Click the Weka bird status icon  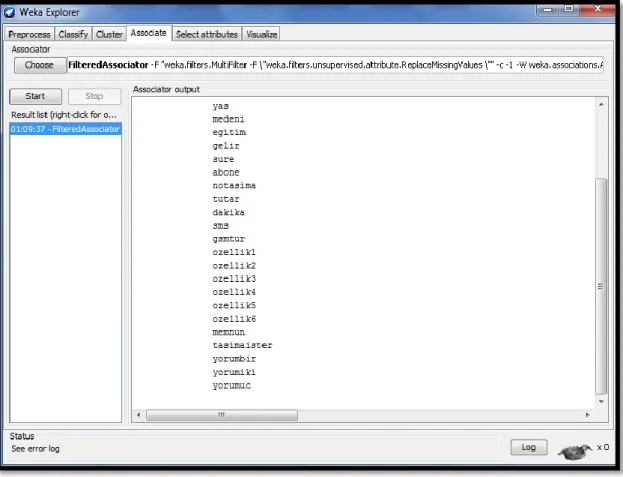[x=575, y=451]
